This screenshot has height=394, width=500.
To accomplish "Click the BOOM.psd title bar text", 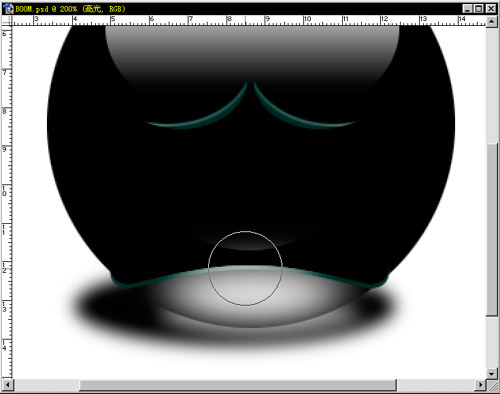I will 70,9.
